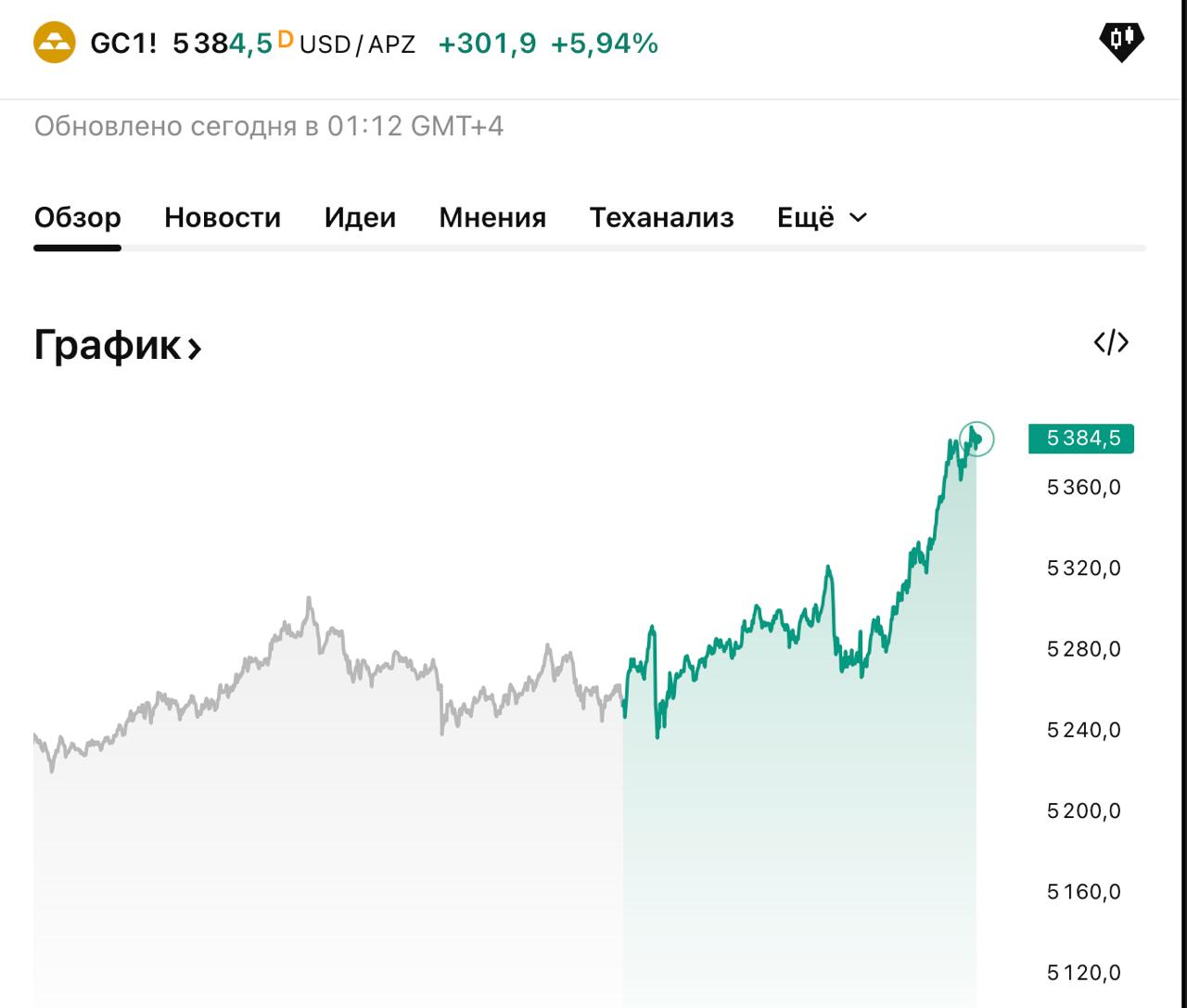Open the full chart via График heading
Screen dimensions: 1187x1008
pos(108,345)
